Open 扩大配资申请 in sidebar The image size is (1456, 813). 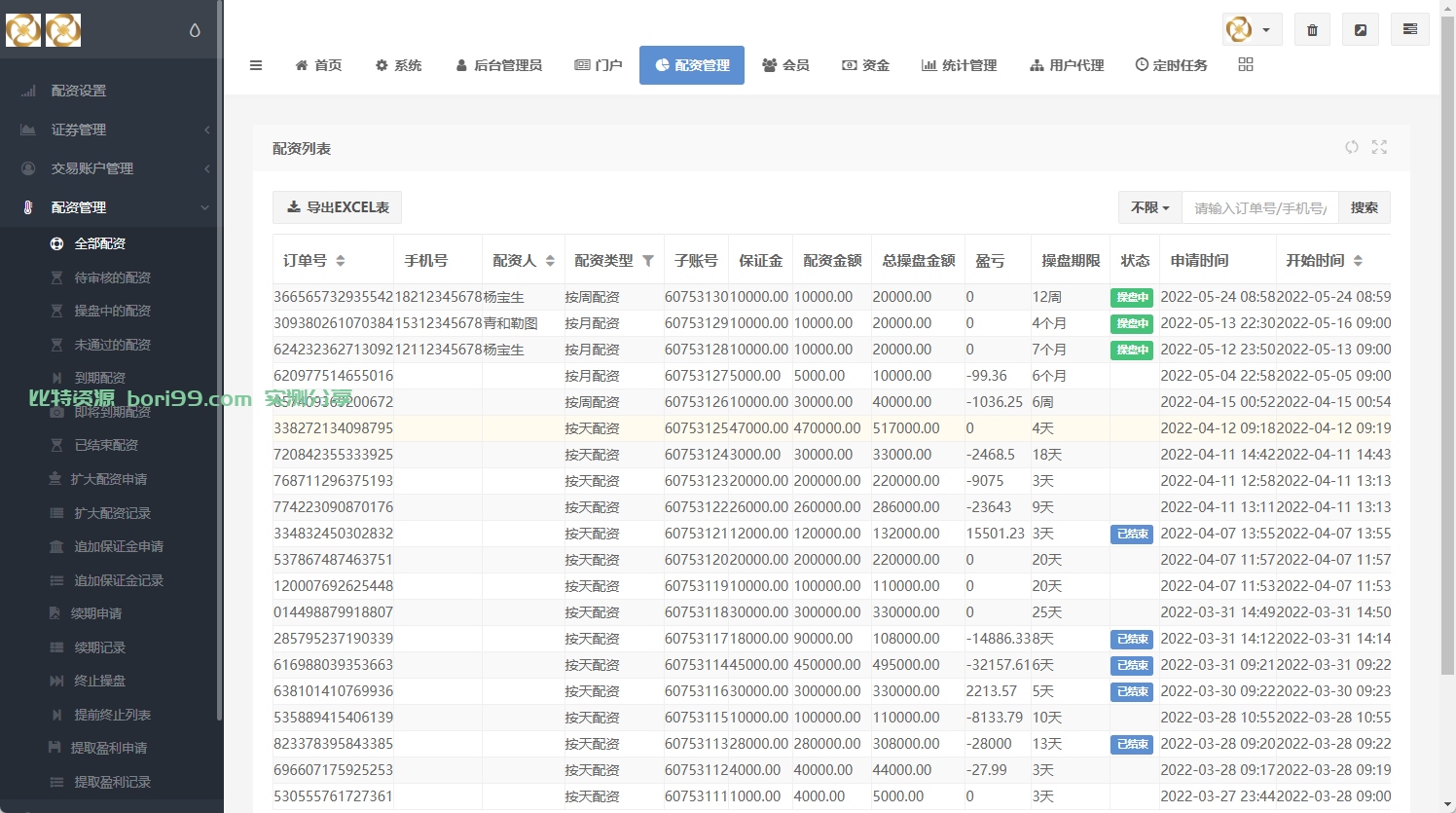[x=109, y=479]
